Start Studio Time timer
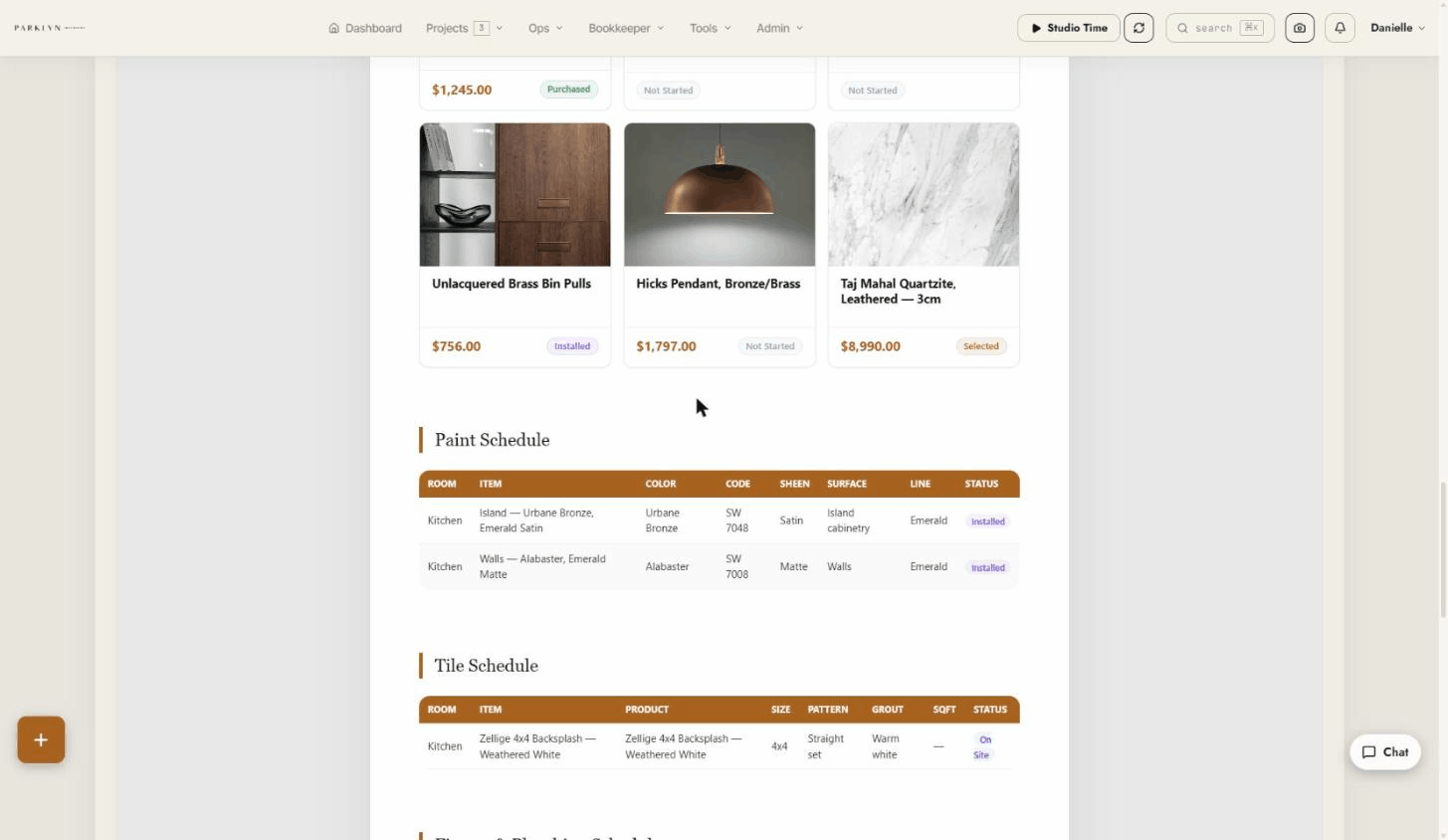The image size is (1448, 840). (1069, 28)
